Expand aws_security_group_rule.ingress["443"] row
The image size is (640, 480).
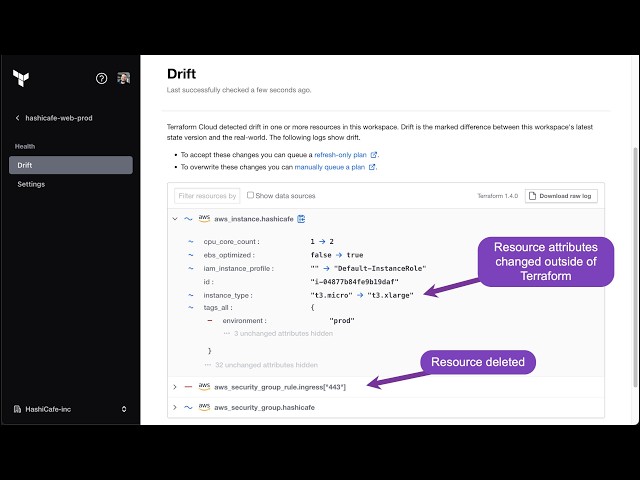175,387
